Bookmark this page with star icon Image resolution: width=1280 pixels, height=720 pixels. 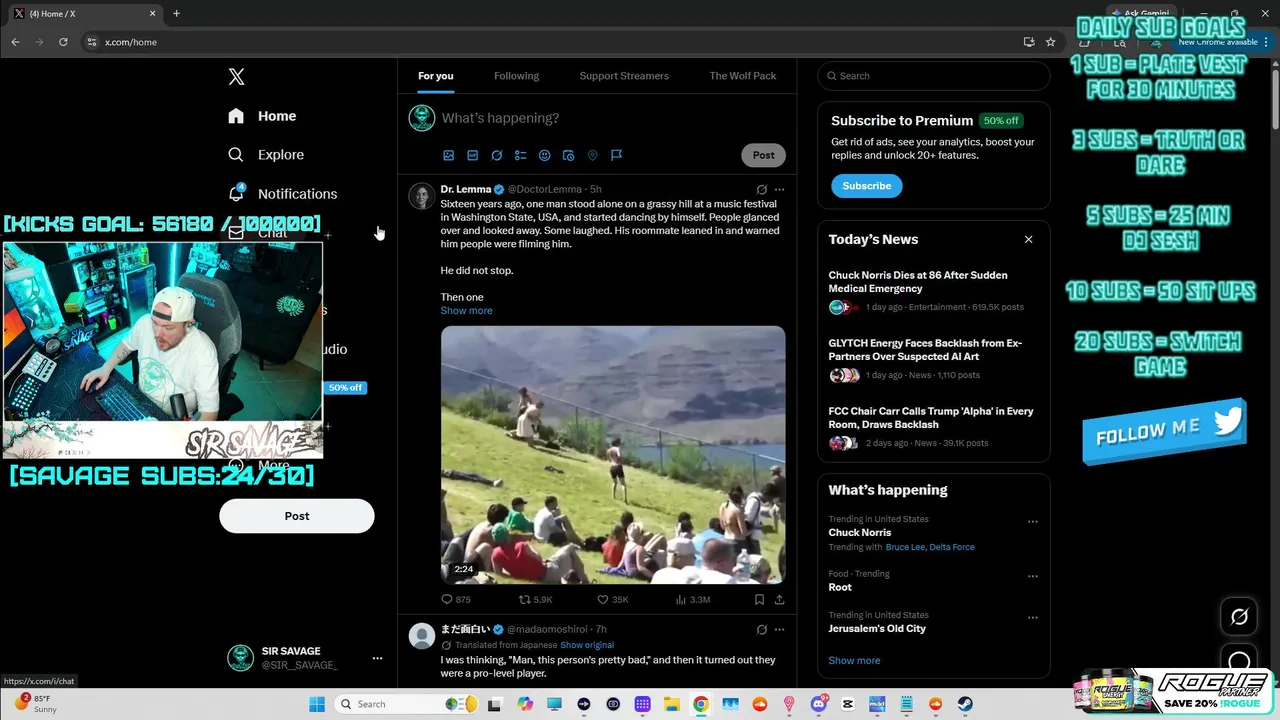pyautogui.click(x=1050, y=42)
